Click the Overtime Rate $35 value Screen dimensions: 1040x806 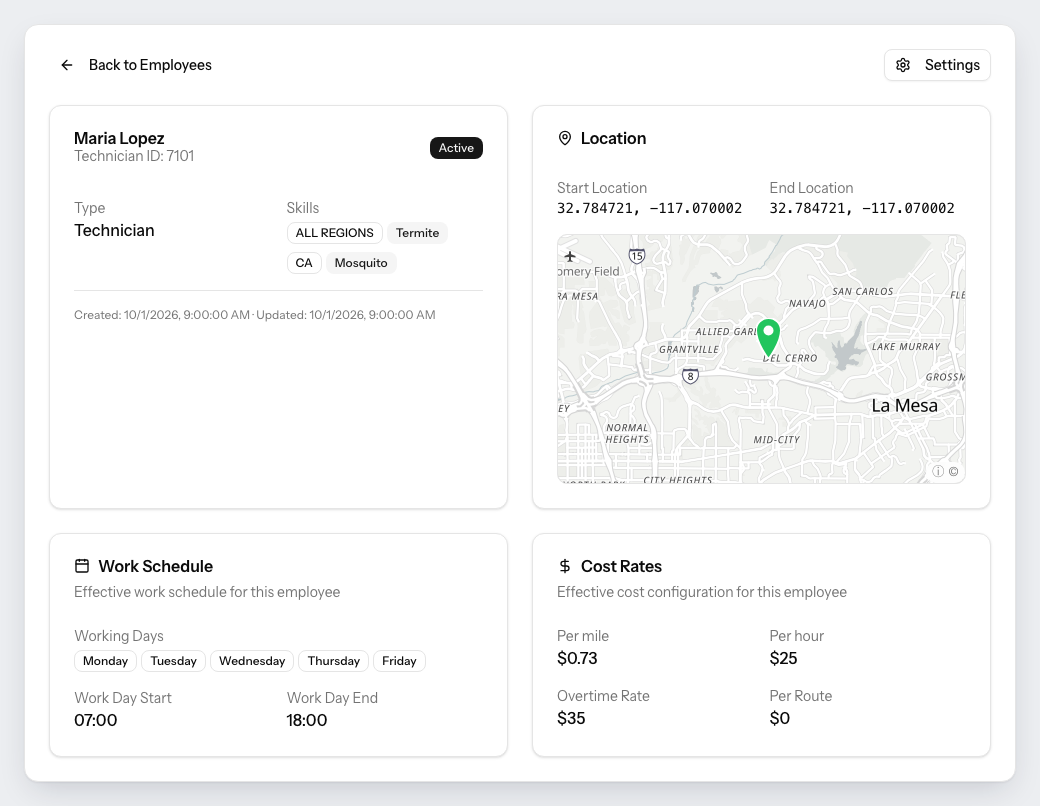pos(571,718)
